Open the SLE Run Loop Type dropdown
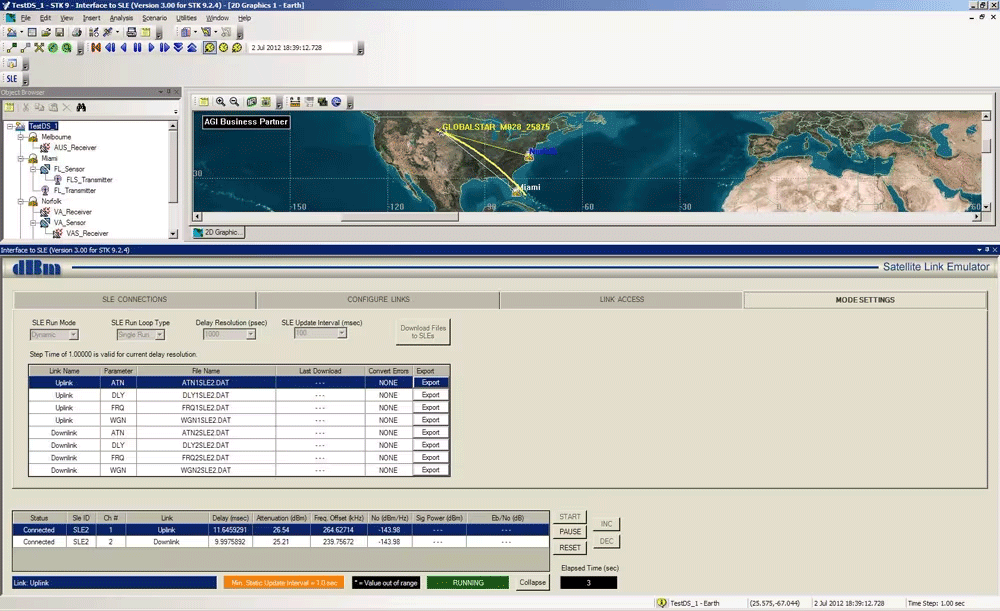1000x611 pixels. coord(159,334)
